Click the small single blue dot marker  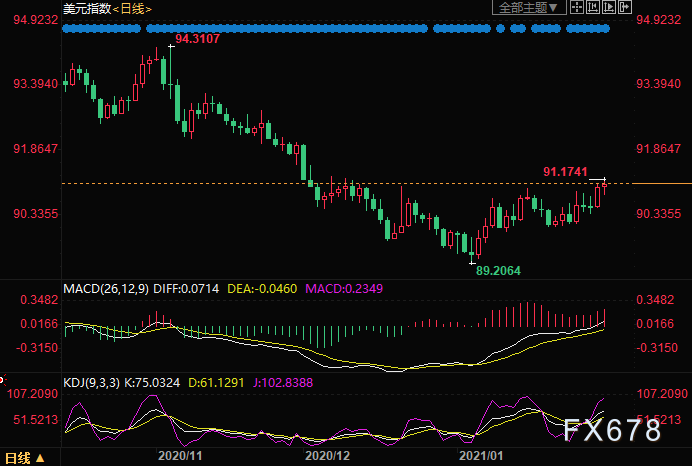pos(500,29)
